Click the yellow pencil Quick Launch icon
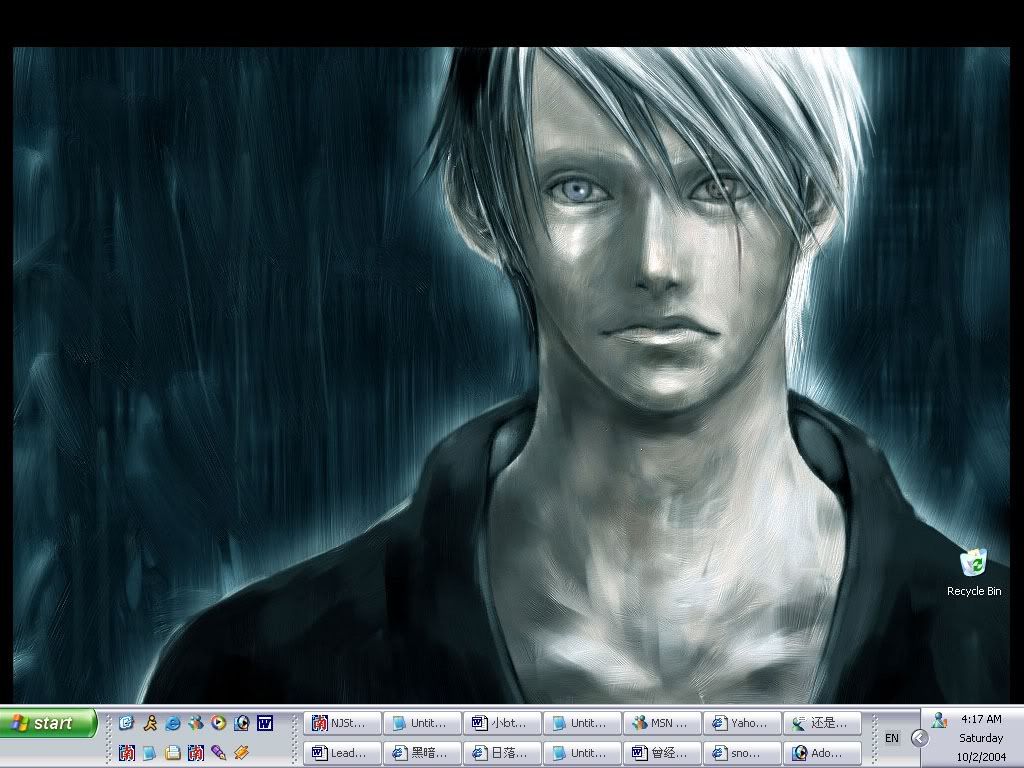 click(242, 753)
